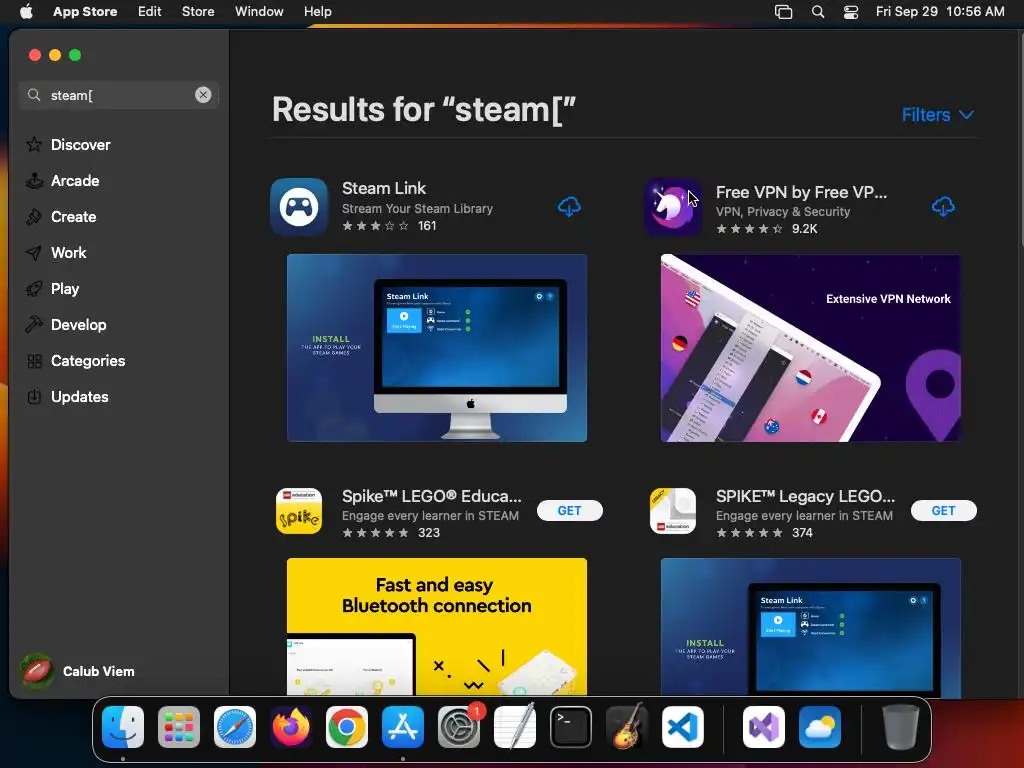
Task: Launch Firefox from the Dock
Action: (291, 727)
